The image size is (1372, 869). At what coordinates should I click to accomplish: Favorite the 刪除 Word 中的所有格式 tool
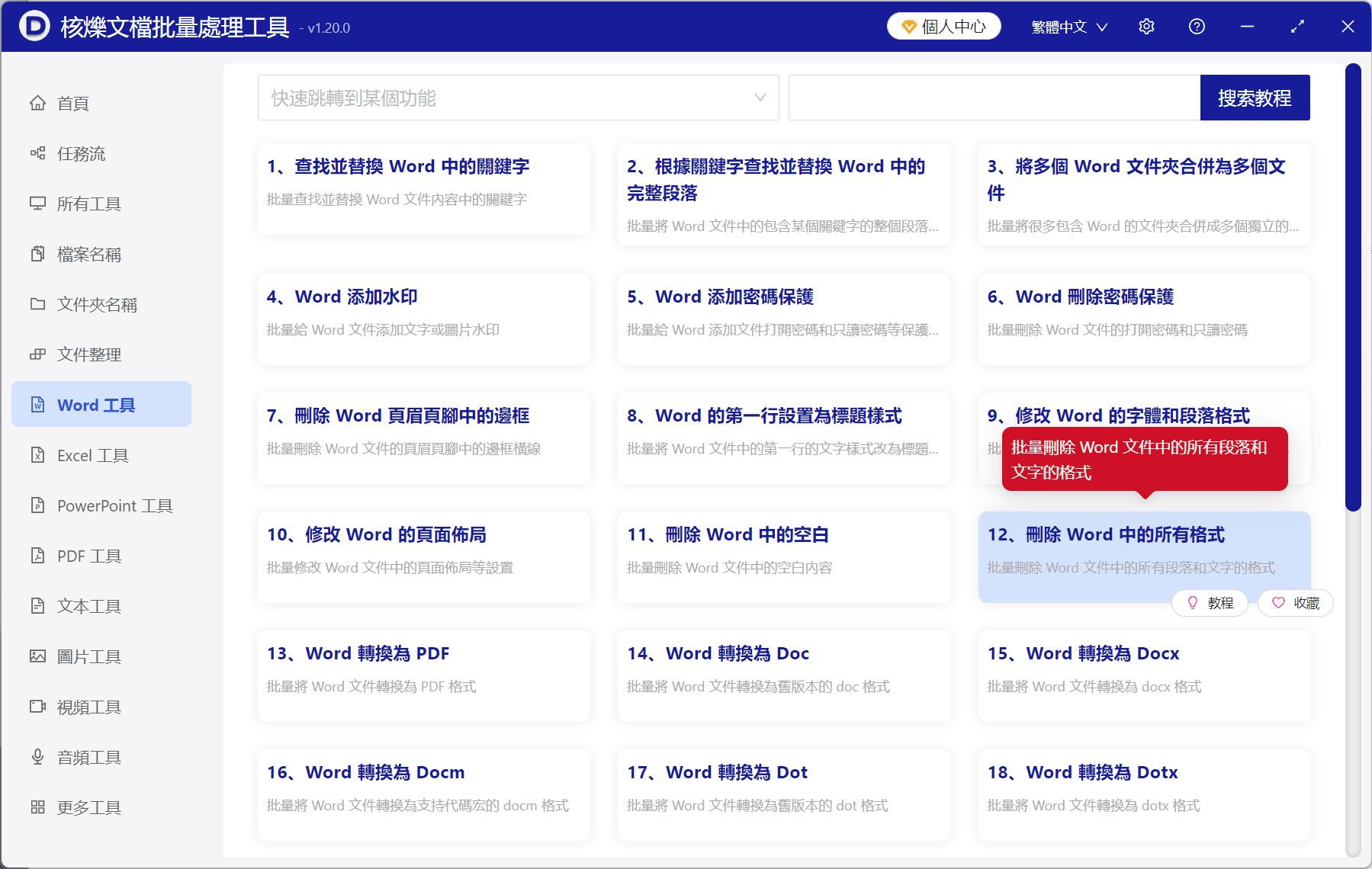coord(1295,603)
